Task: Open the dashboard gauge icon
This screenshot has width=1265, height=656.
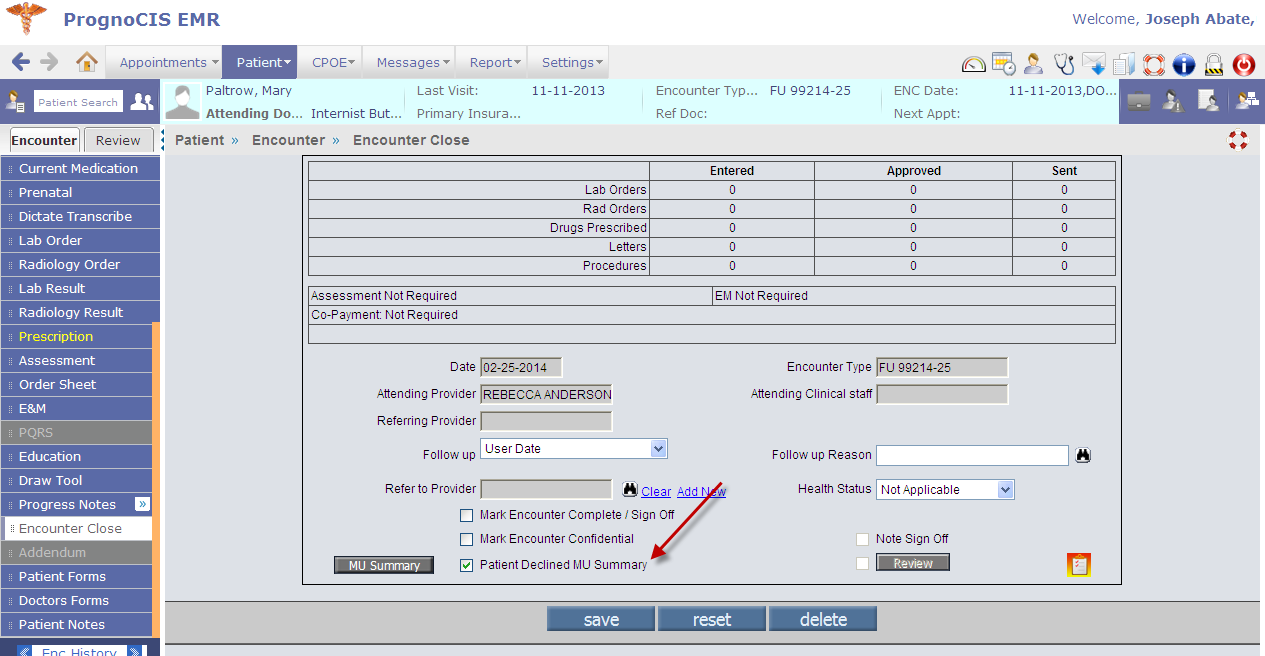Action: coord(974,64)
